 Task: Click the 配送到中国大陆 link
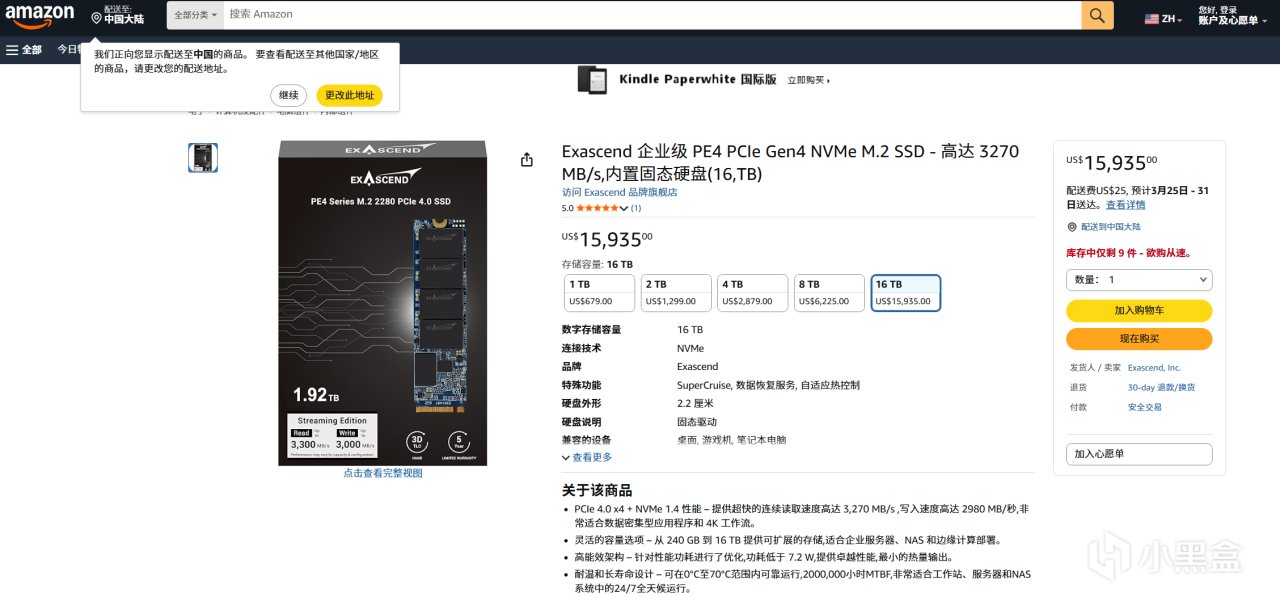pos(1111,227)
